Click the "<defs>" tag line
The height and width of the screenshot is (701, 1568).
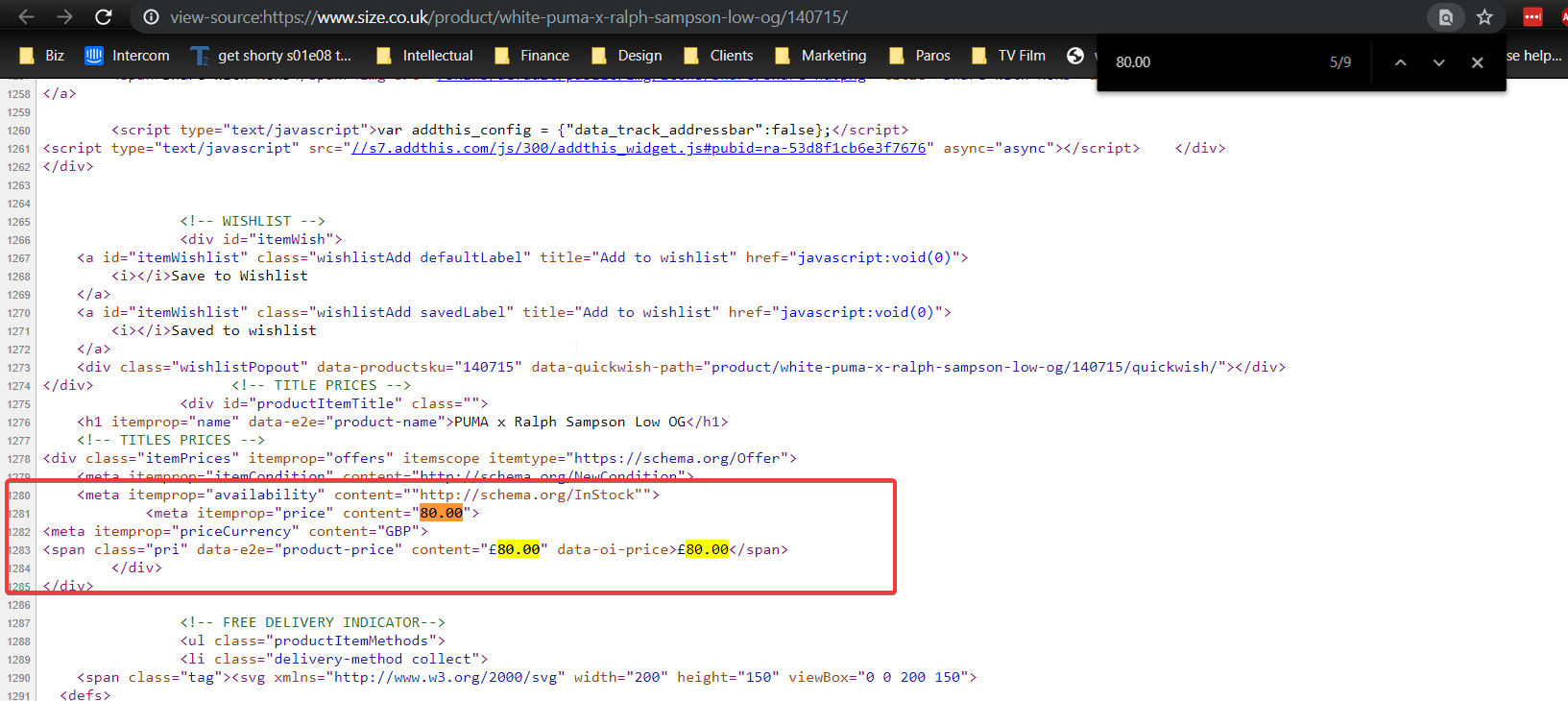pos(85,695)
